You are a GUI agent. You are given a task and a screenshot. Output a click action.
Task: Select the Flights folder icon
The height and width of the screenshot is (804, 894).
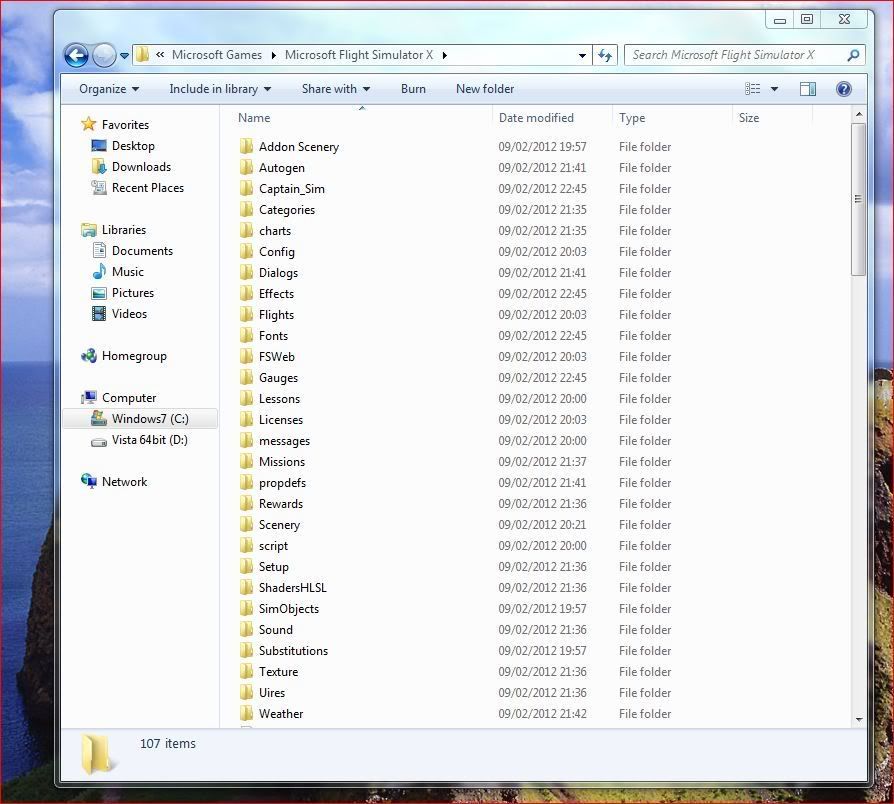pyautogui.click(x=246, y=315)
